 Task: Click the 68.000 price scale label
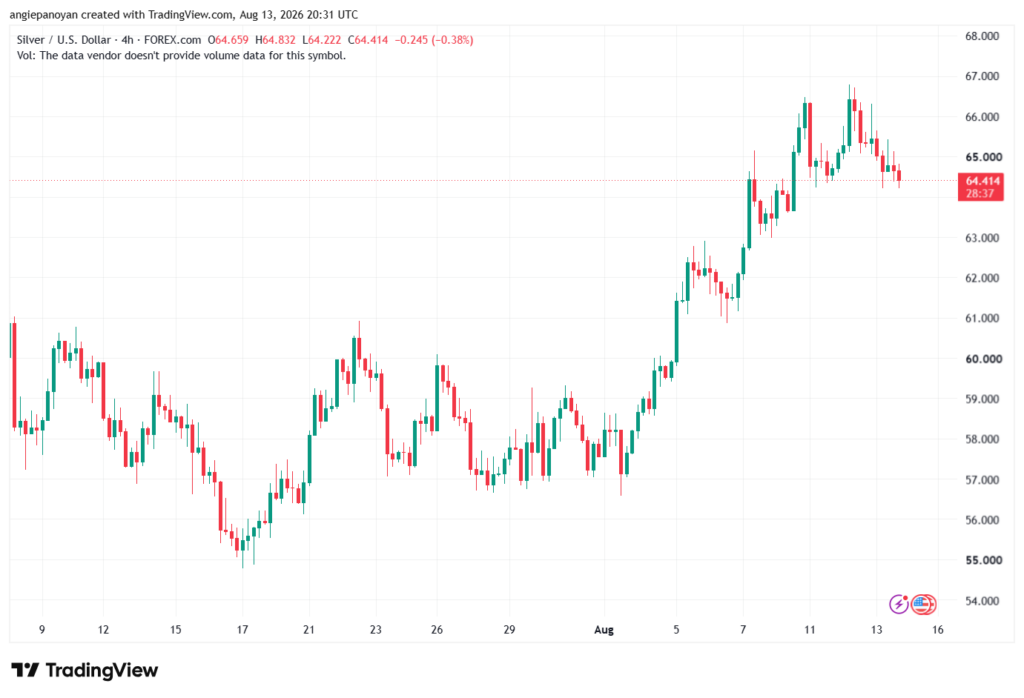pyautogui.click(x=982, y=36)
